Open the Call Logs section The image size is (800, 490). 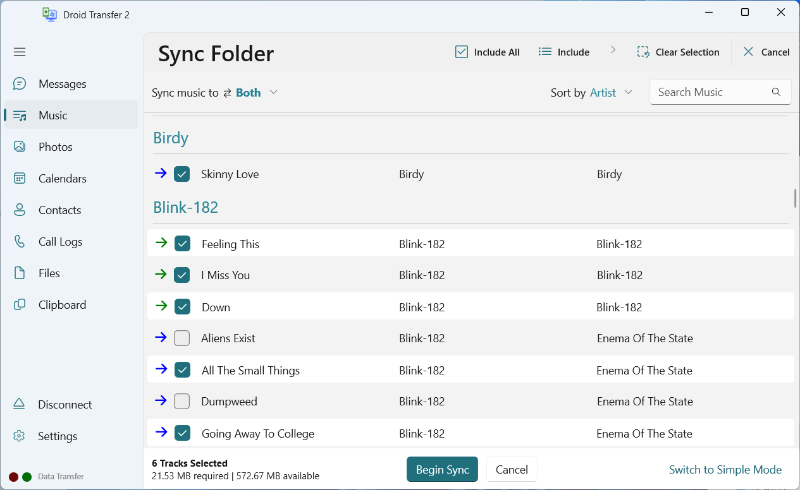pyautogui.click(x=71, y=241)
